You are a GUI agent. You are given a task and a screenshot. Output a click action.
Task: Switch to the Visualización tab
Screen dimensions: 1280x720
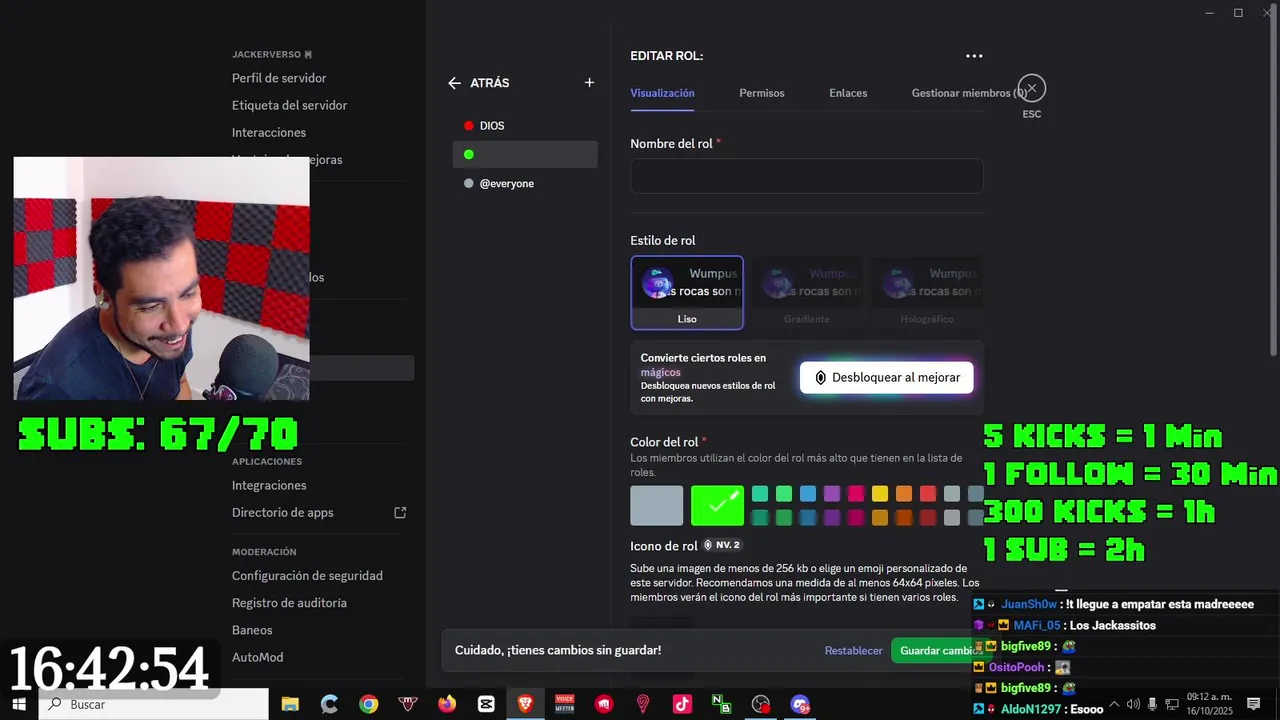click(662, 93)
